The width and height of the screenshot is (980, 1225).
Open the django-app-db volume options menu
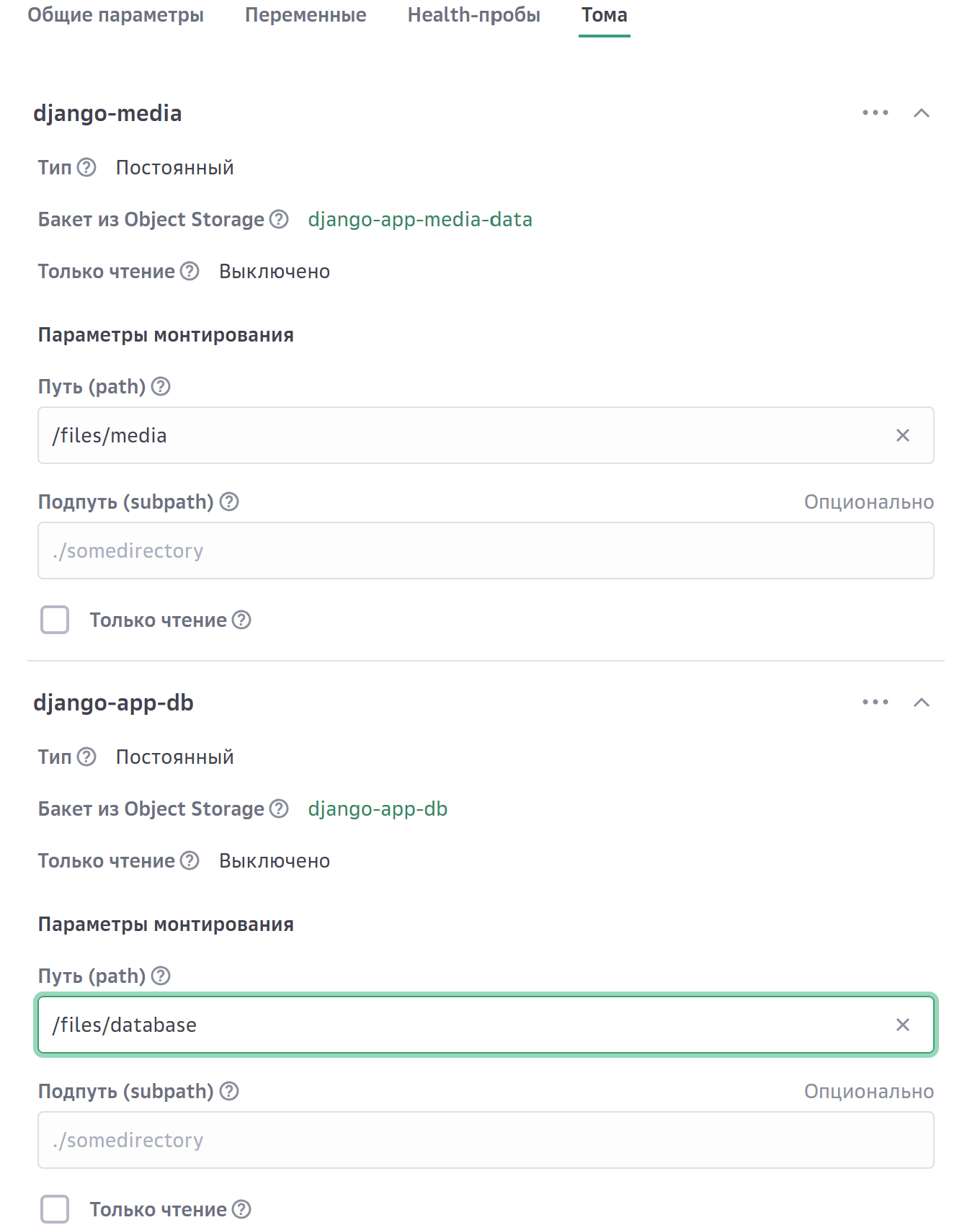pyautogui.click(x=875, y=703)
